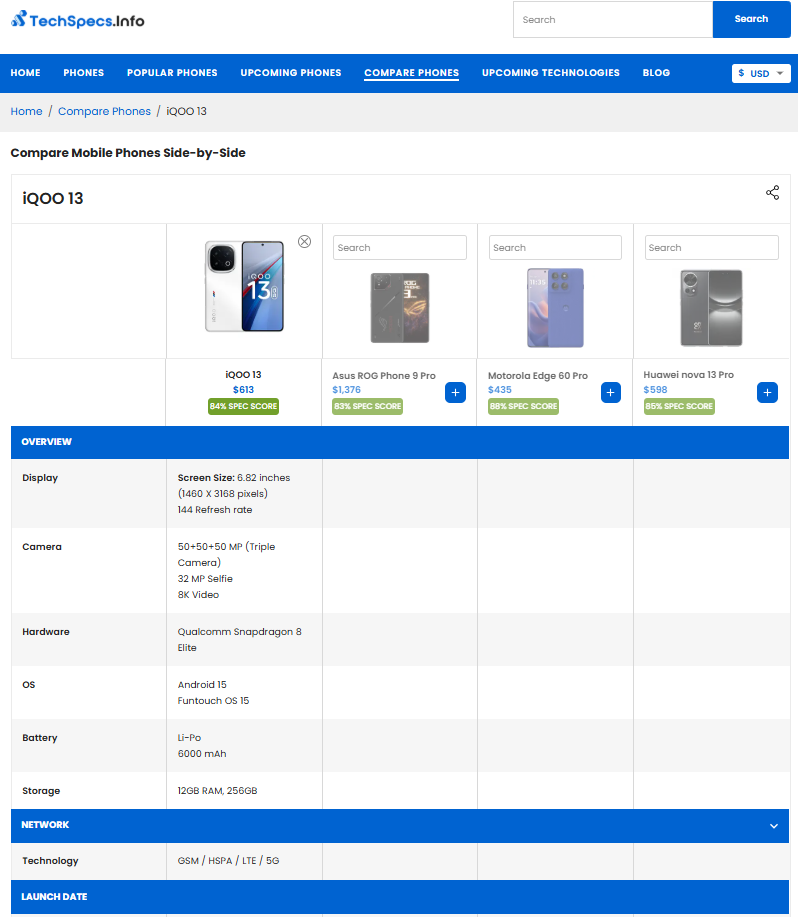Click the Display row label
The width and height of the screenshot is (798, 917).
pyautogui.click(x=40, y=478)
